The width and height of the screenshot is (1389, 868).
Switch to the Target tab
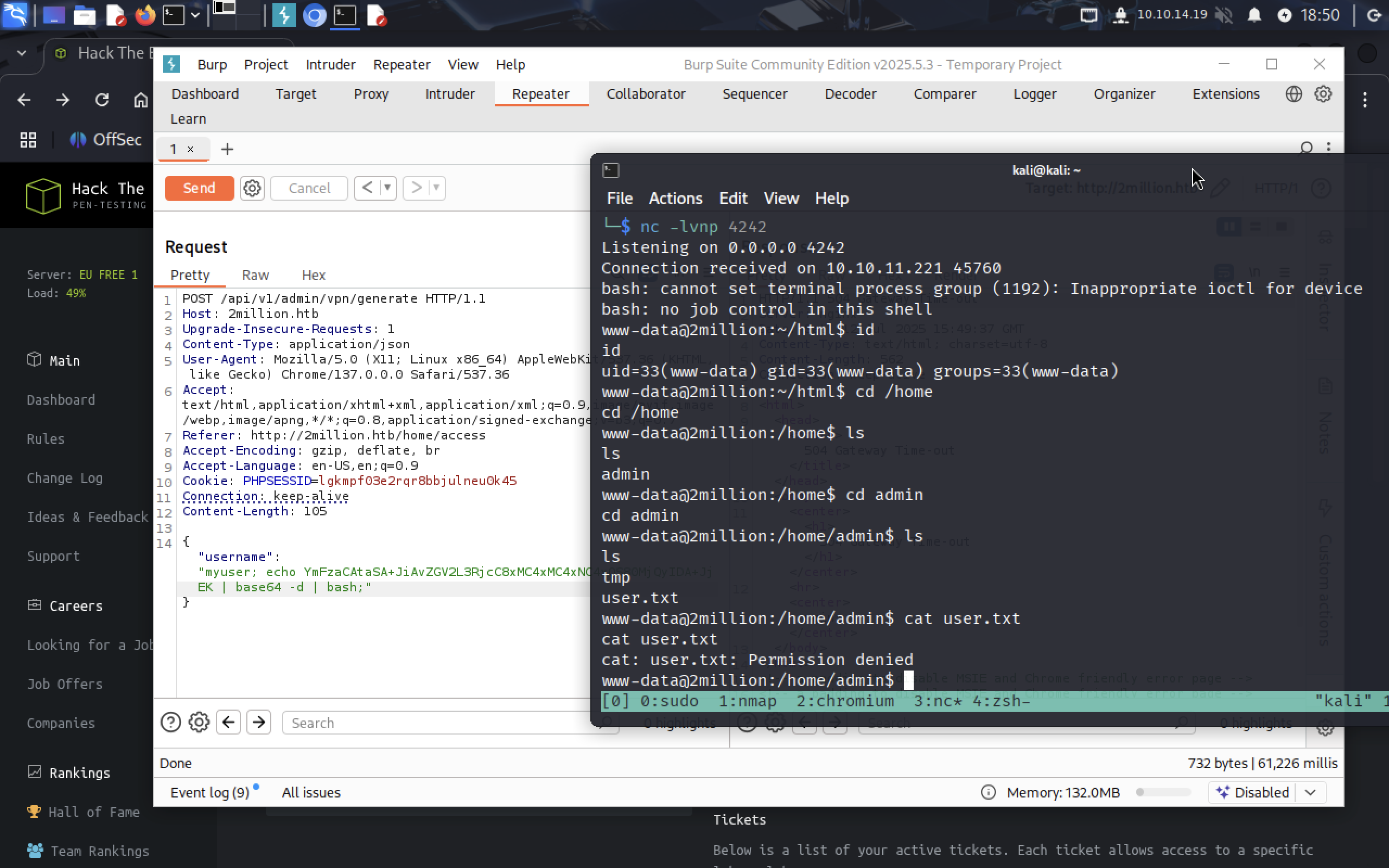pos(296,93)
